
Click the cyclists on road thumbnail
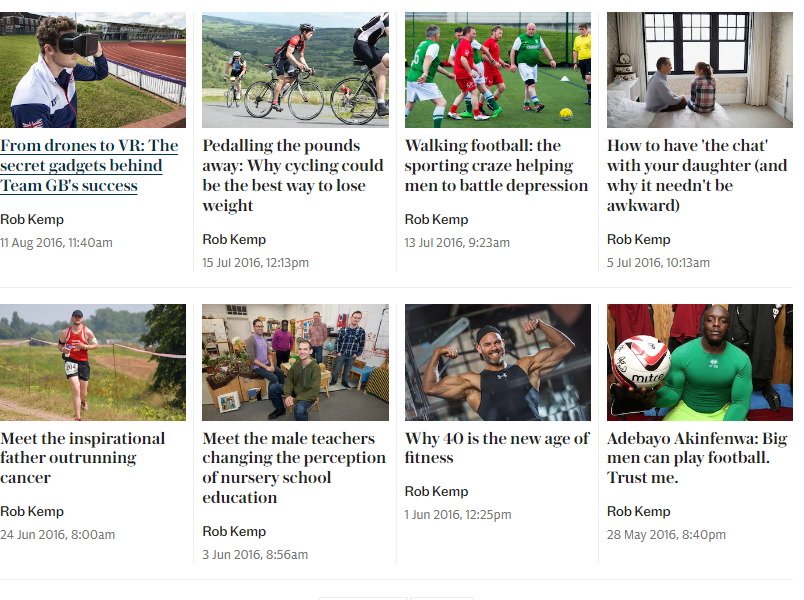pos(295,70)
